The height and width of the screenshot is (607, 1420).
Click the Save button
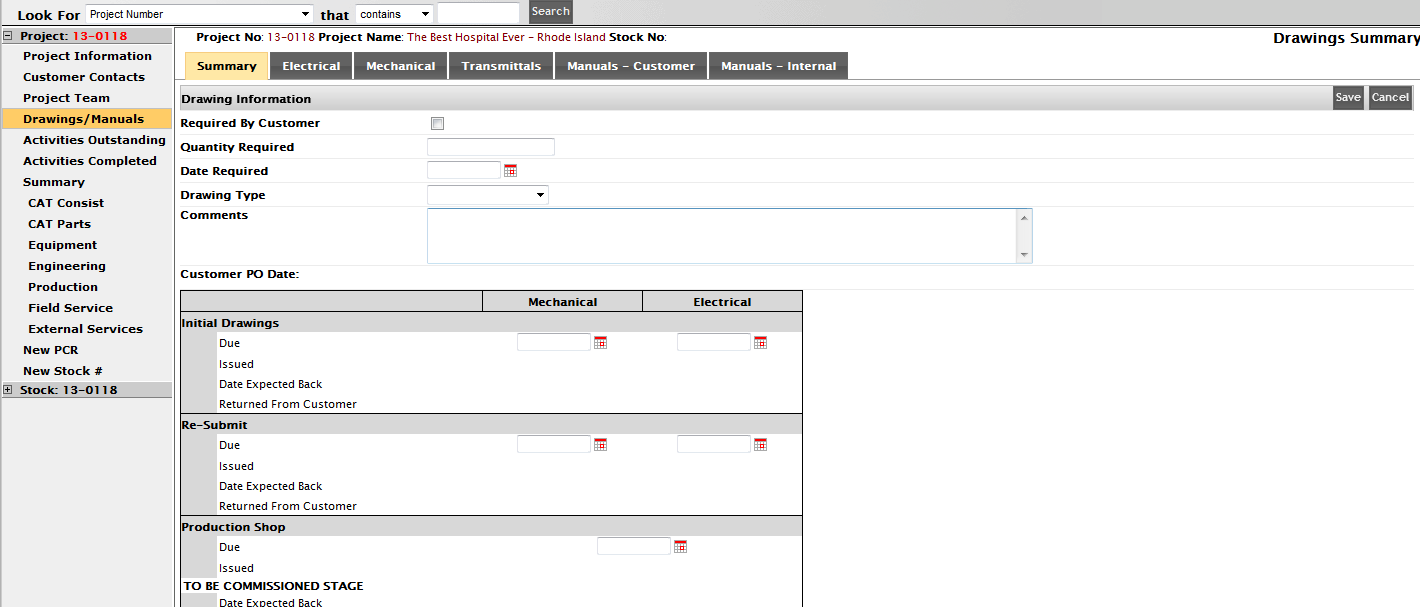(x=1348, y=97)
